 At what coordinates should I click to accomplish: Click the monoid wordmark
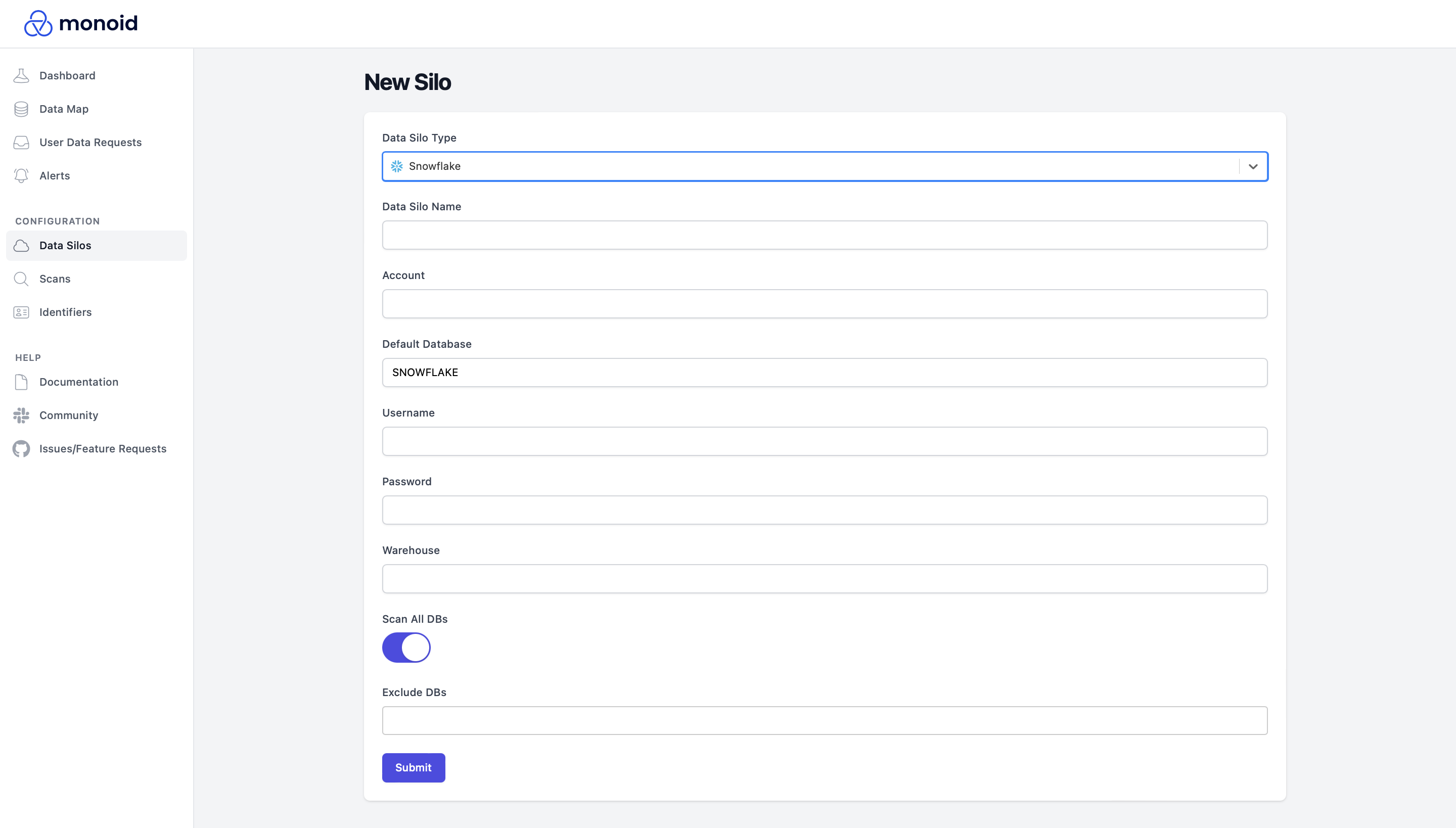(99, 23)
